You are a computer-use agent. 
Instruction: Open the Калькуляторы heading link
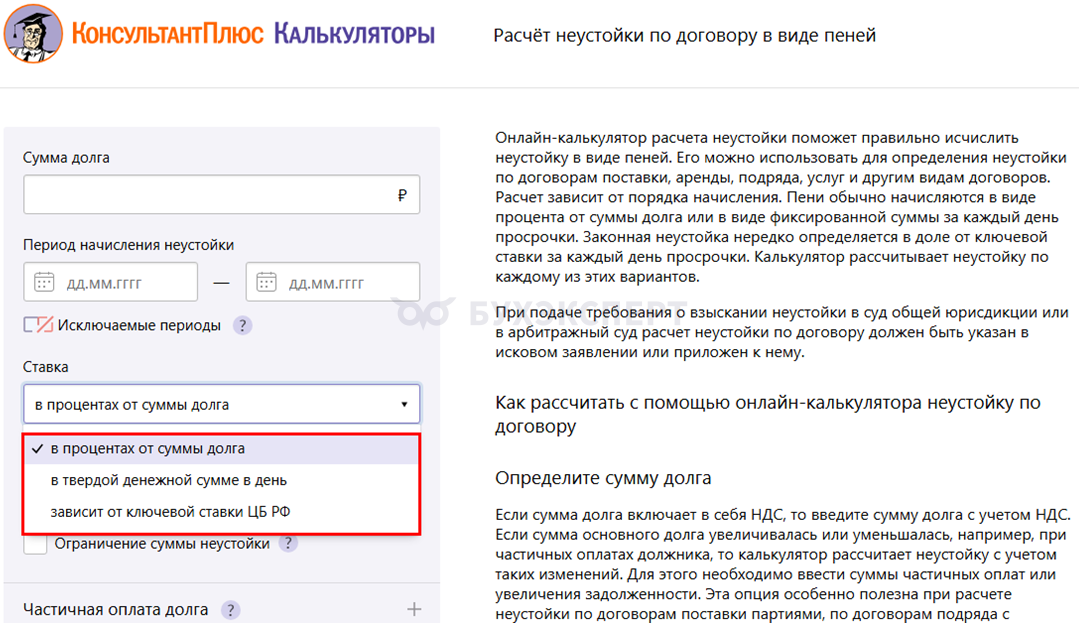click(x=354, y=34)
